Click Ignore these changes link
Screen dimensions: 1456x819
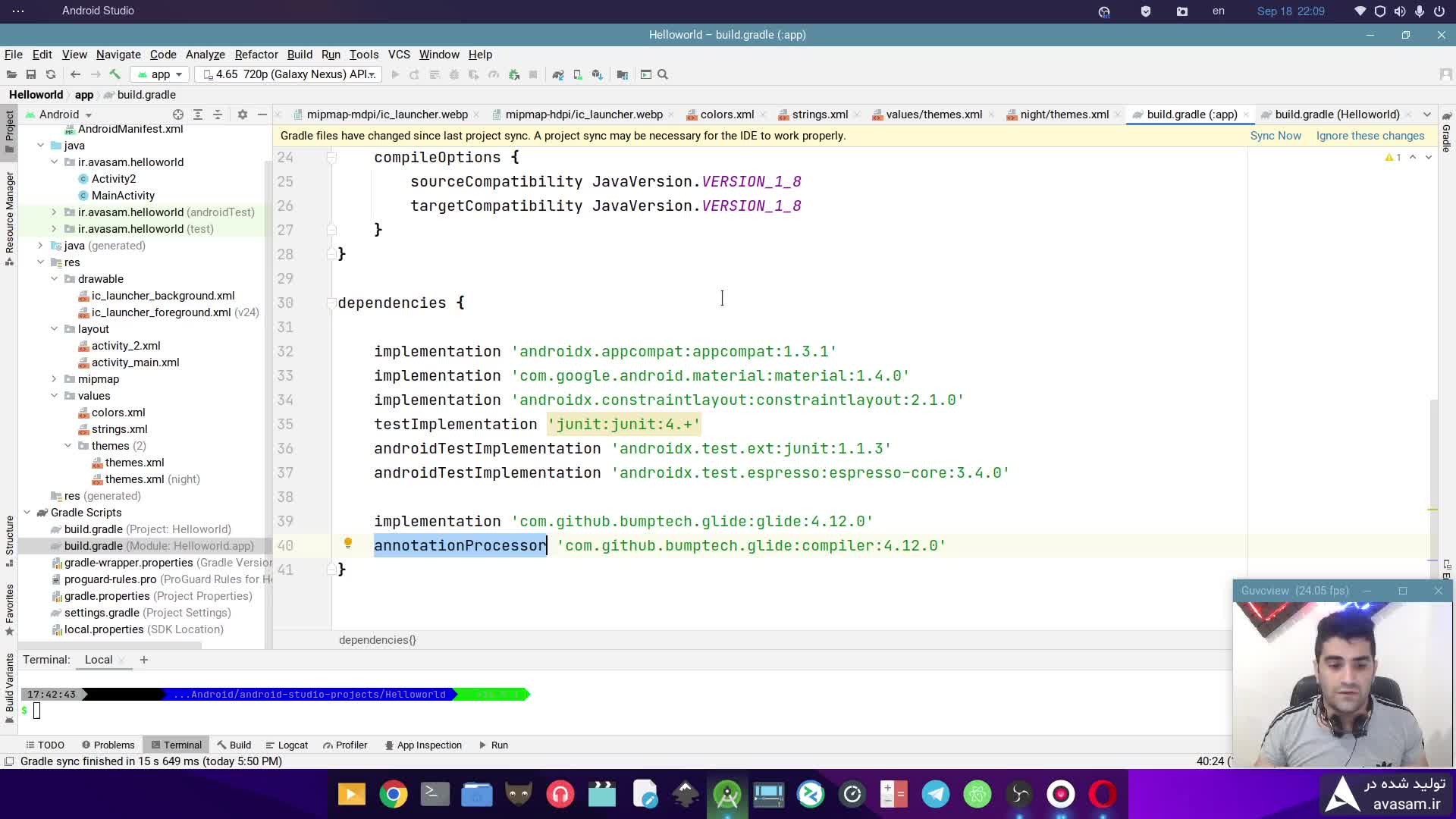point(1370,136)
